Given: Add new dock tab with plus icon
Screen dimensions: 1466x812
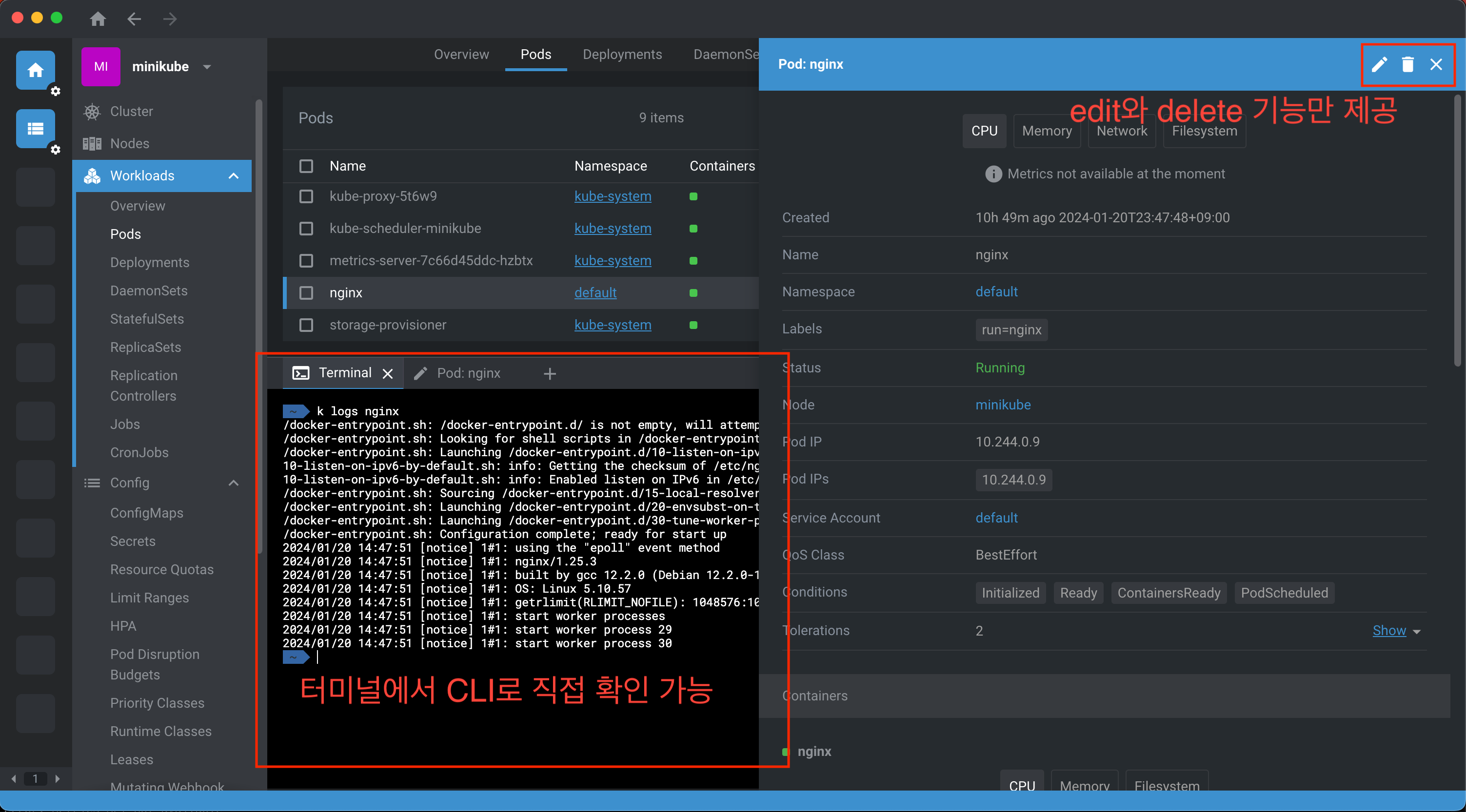Looking at the screenshot, I should coord(549,373).
